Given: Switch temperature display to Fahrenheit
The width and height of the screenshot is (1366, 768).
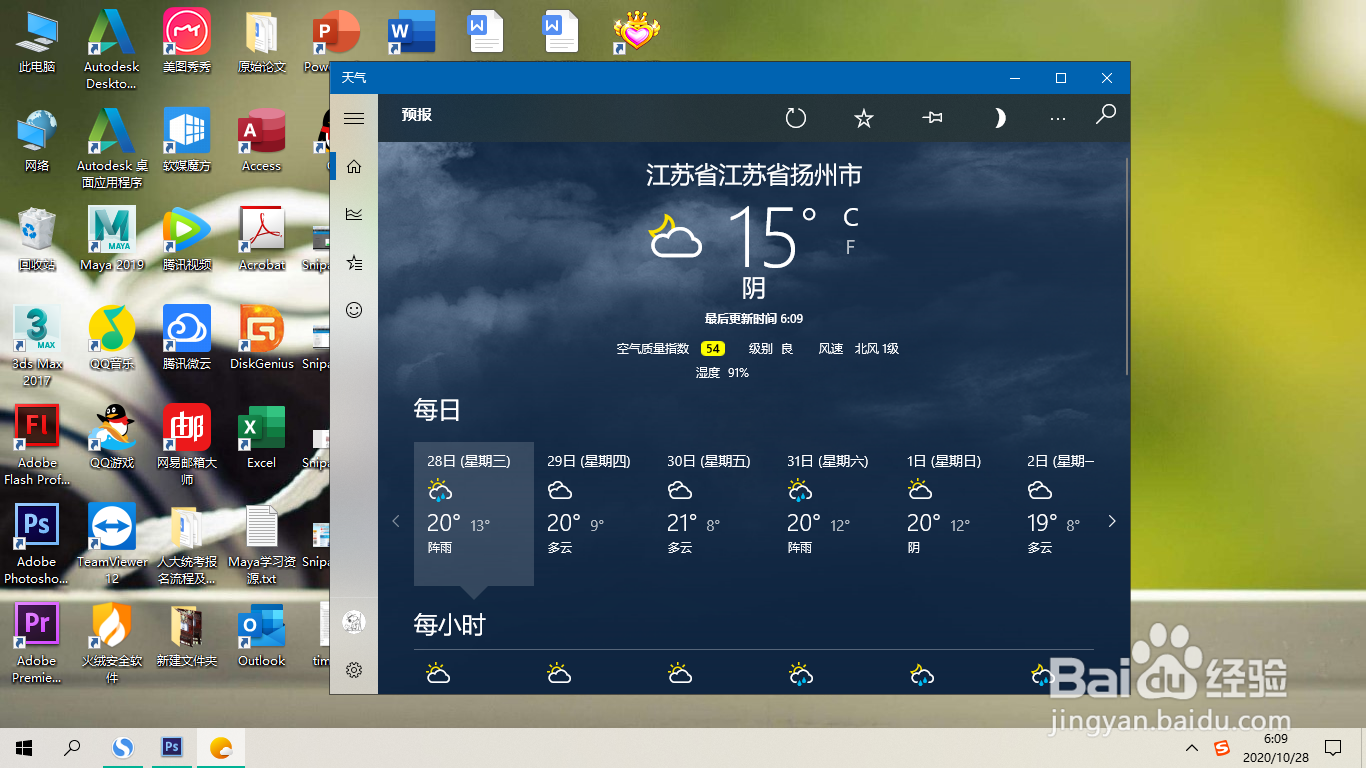Looking at the screenshot, I should (x=849, y=247).
